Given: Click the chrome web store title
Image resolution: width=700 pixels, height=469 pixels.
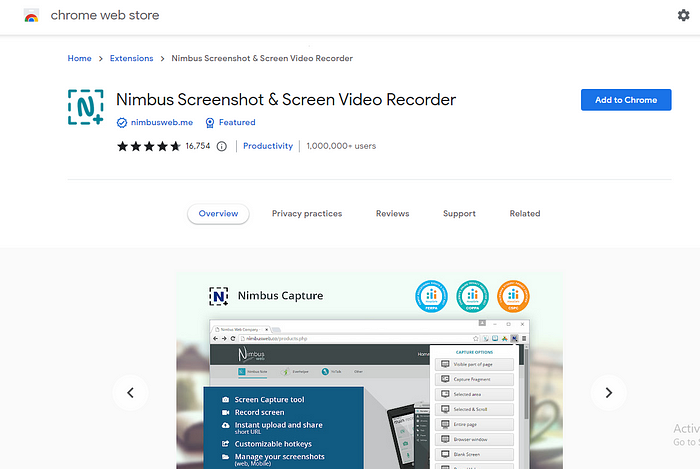Looking at the screenshot, I should point(105,15).
